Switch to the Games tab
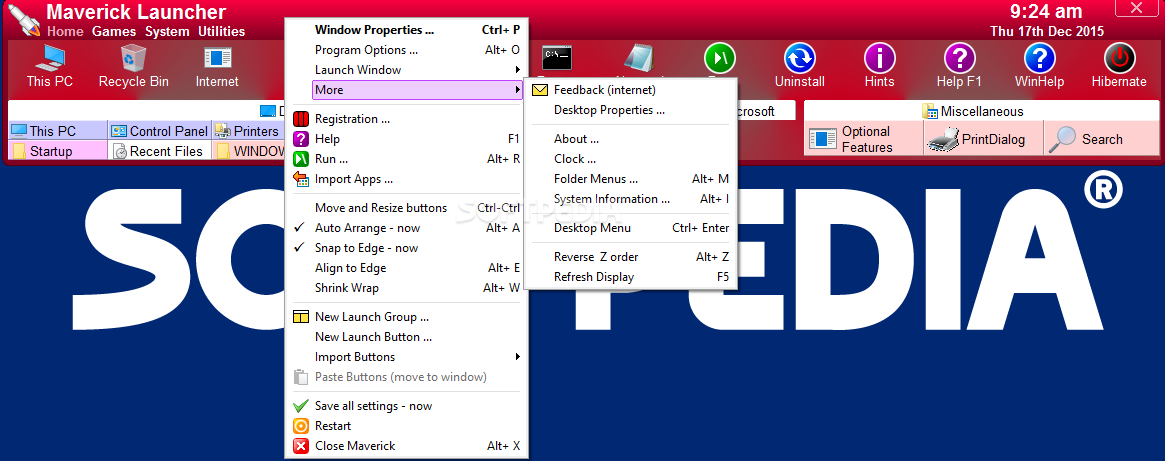Screen dimensions: 1165x461 [x=114, y=31]
